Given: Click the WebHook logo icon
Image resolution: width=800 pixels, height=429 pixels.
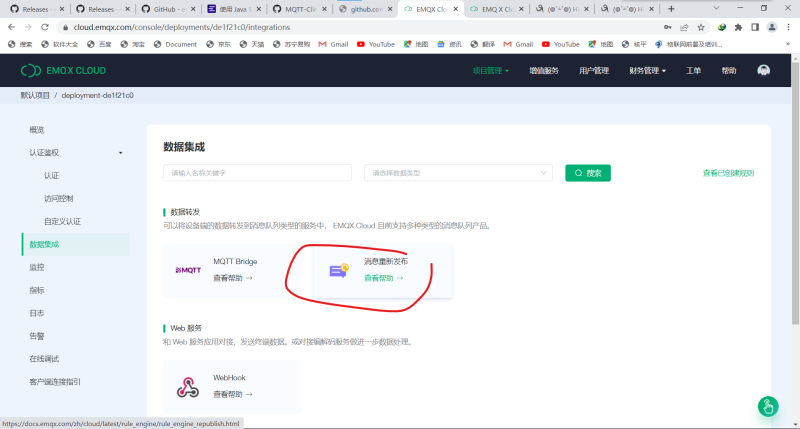Looking at the screenshot, I should click(188, 387).
